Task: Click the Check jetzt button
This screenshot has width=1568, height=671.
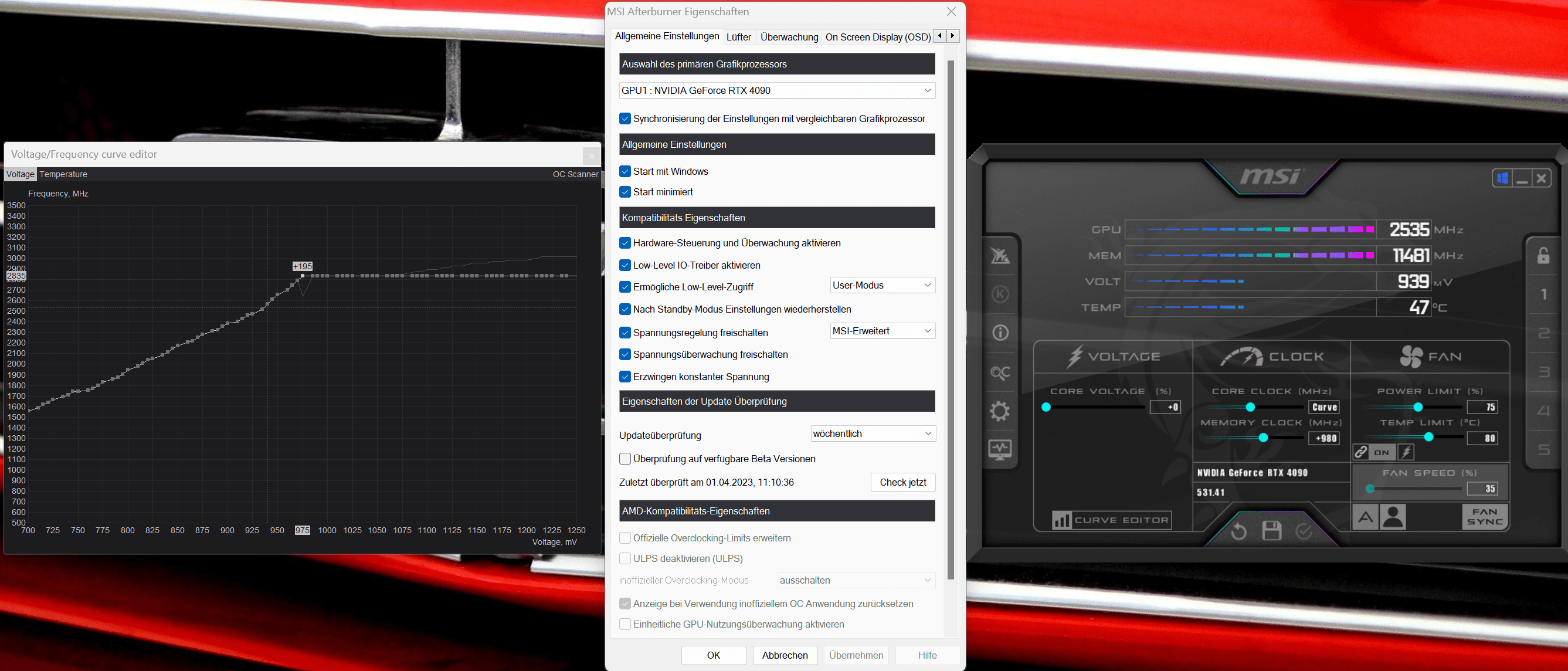Action: (x=902, y=482)
